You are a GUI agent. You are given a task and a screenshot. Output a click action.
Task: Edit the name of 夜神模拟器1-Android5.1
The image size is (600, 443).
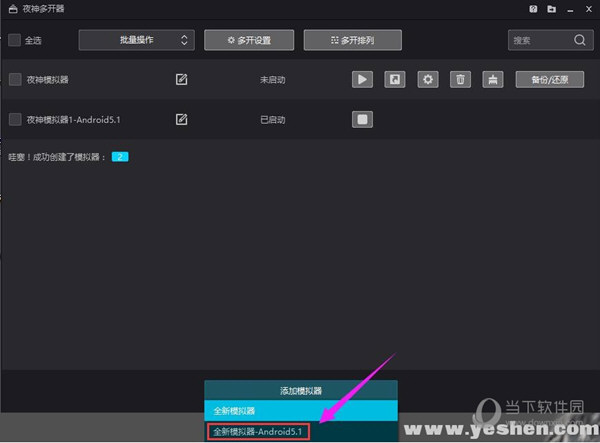pyautogui.click(x=181, y=119)
